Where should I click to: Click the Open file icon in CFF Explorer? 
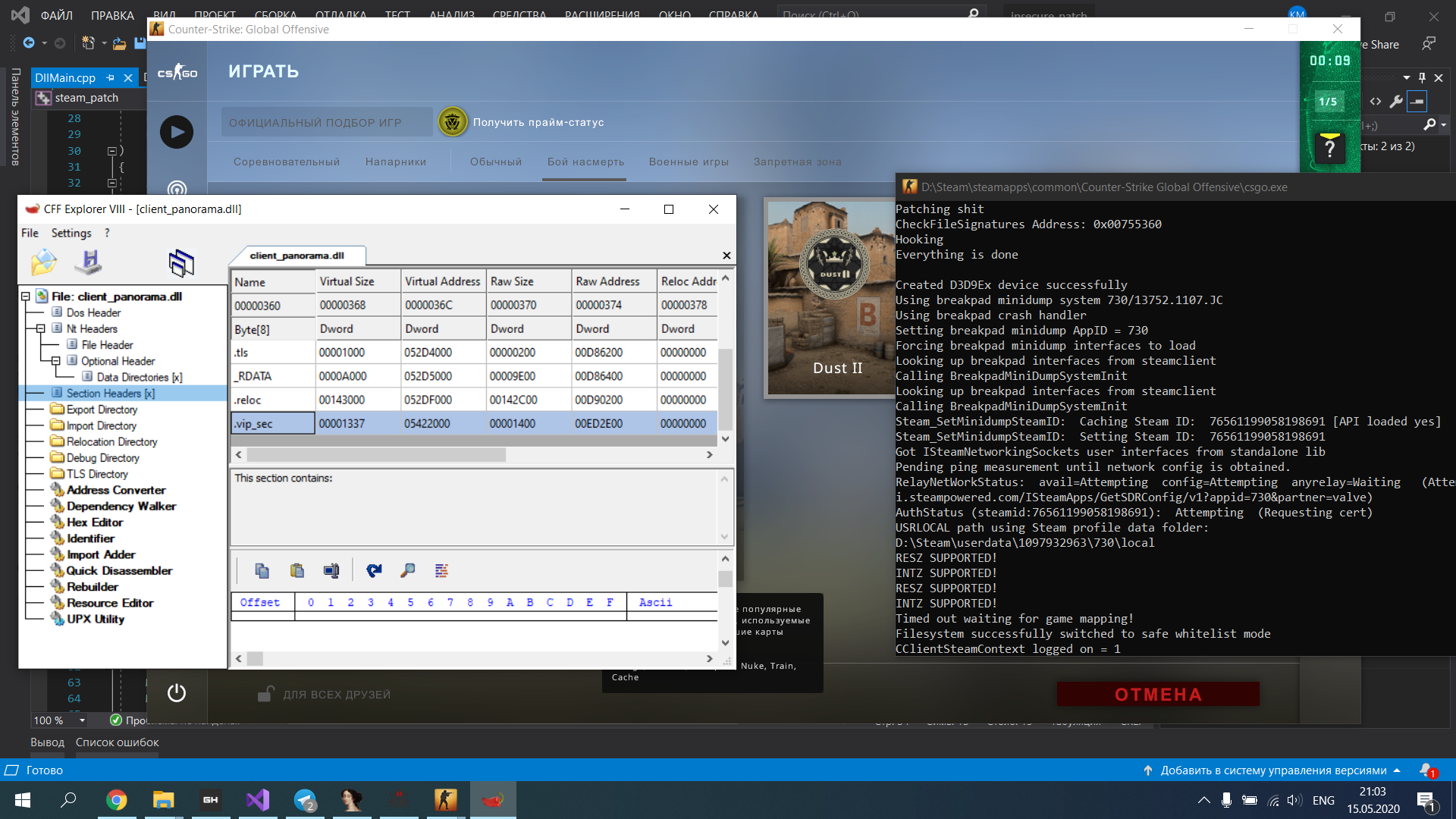tap(44, 262)
